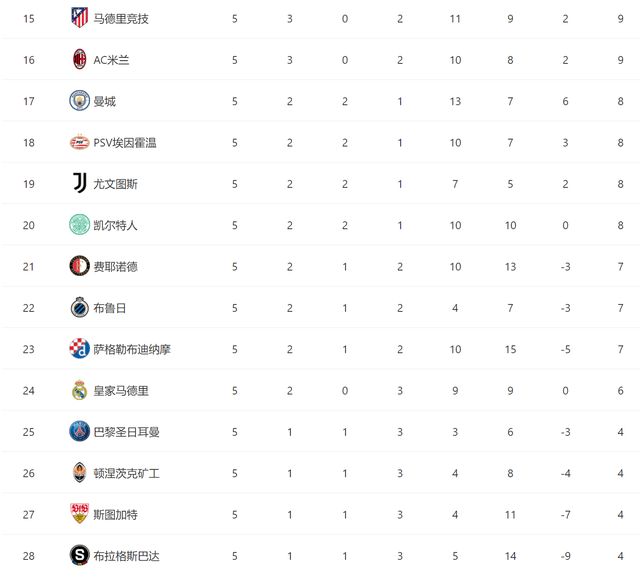Click the Atlético Madrid crest icon
Image resolution: width=640 pixels, height=575 pixels.
coord(79,18)
